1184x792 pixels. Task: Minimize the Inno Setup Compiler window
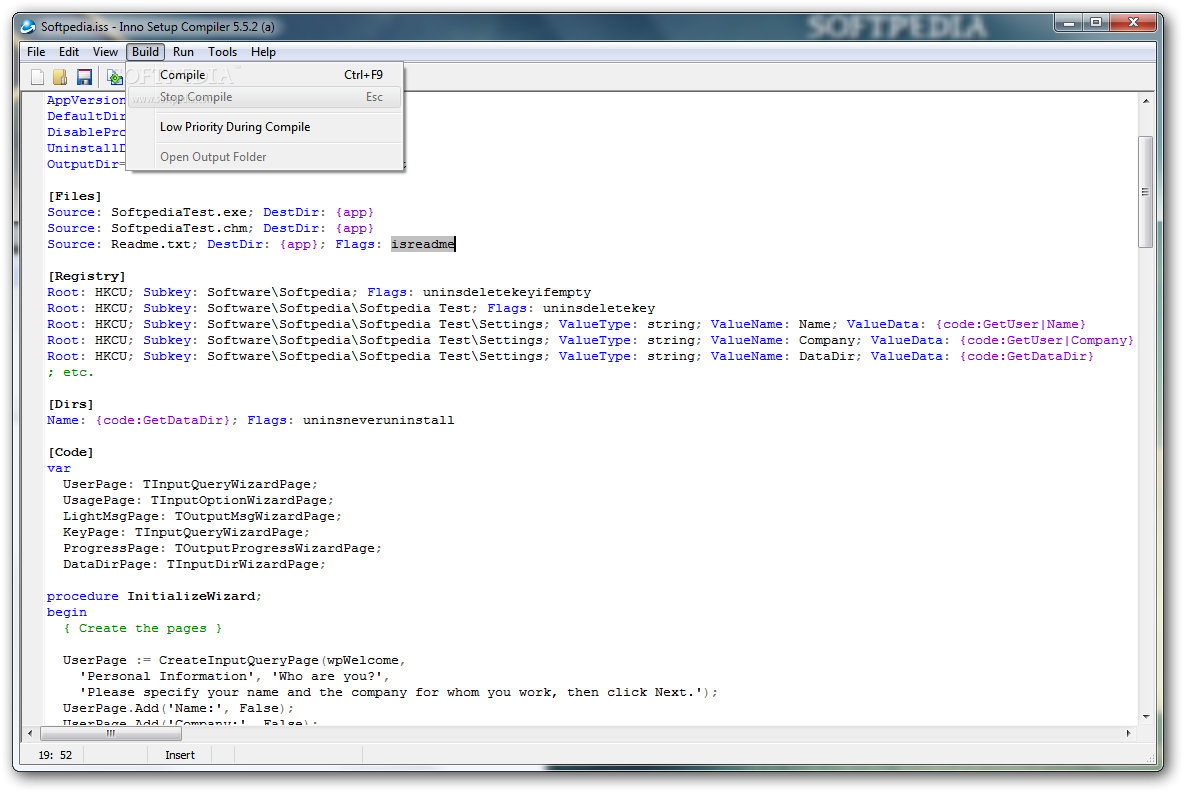(x=1068, y=23)
